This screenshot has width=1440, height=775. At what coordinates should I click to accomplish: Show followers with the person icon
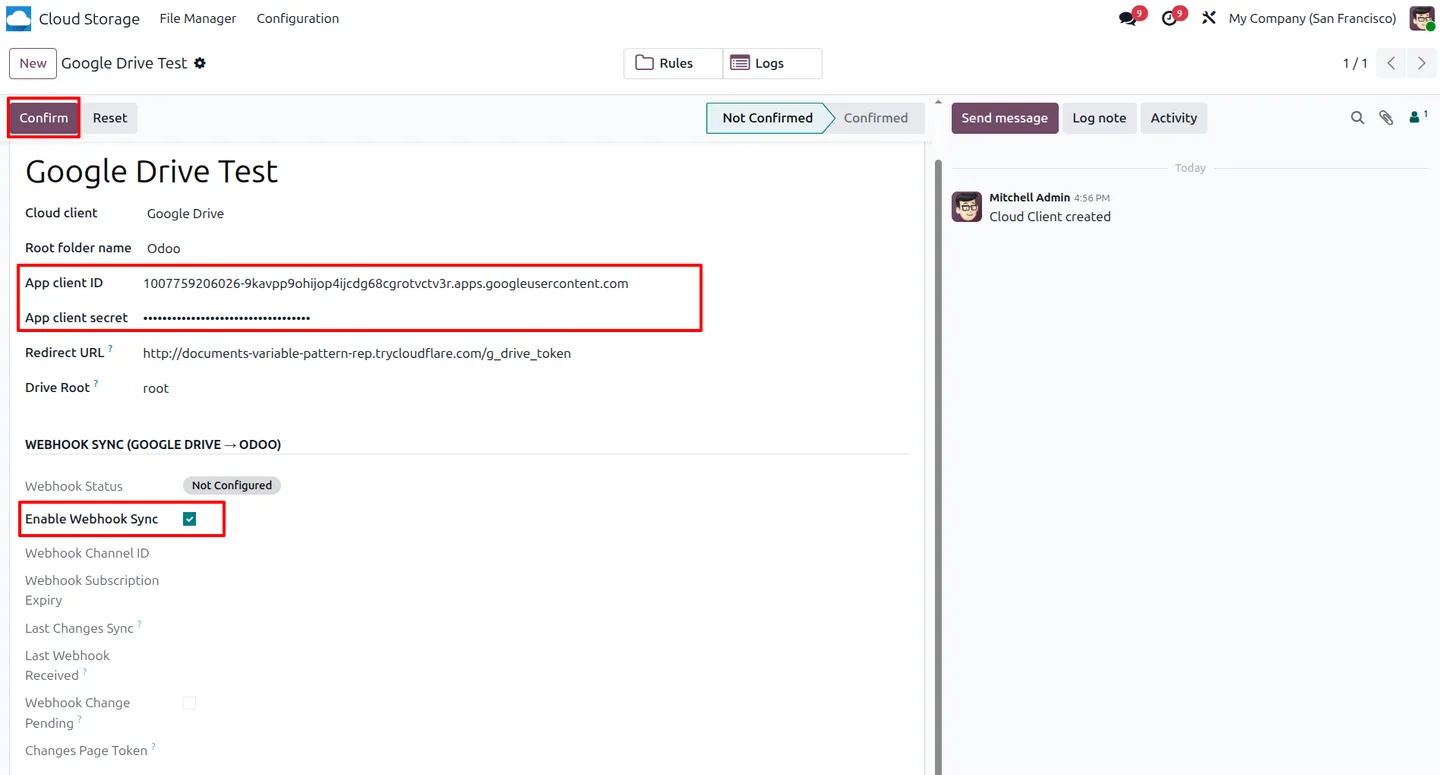tap(1417, 117)
